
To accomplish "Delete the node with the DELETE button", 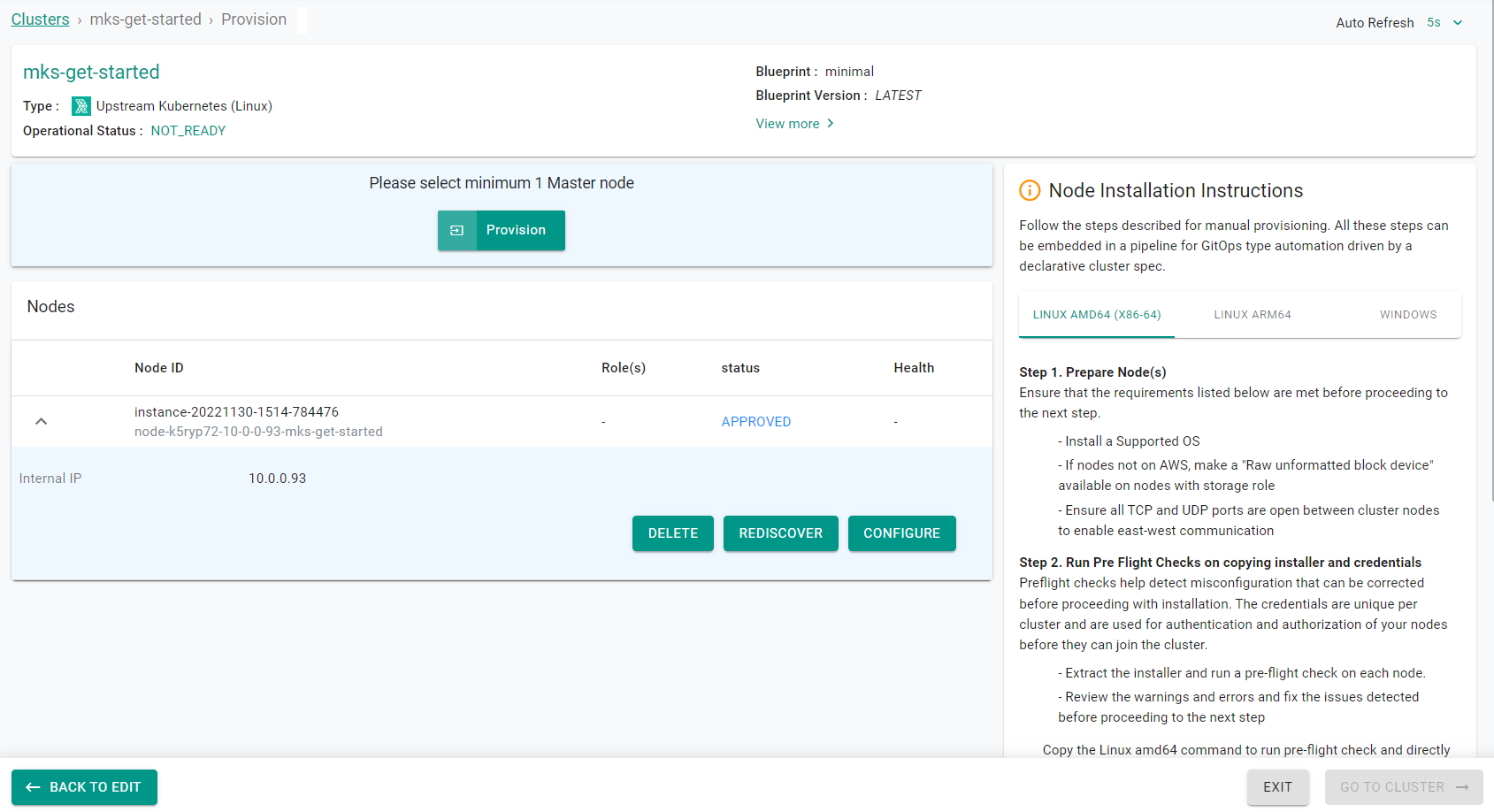I will [x=673, y=533].
